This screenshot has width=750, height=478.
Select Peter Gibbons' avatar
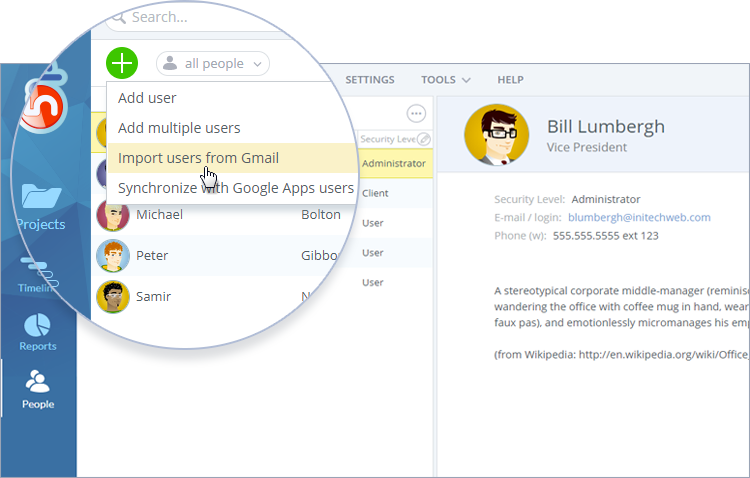(113, 256)
